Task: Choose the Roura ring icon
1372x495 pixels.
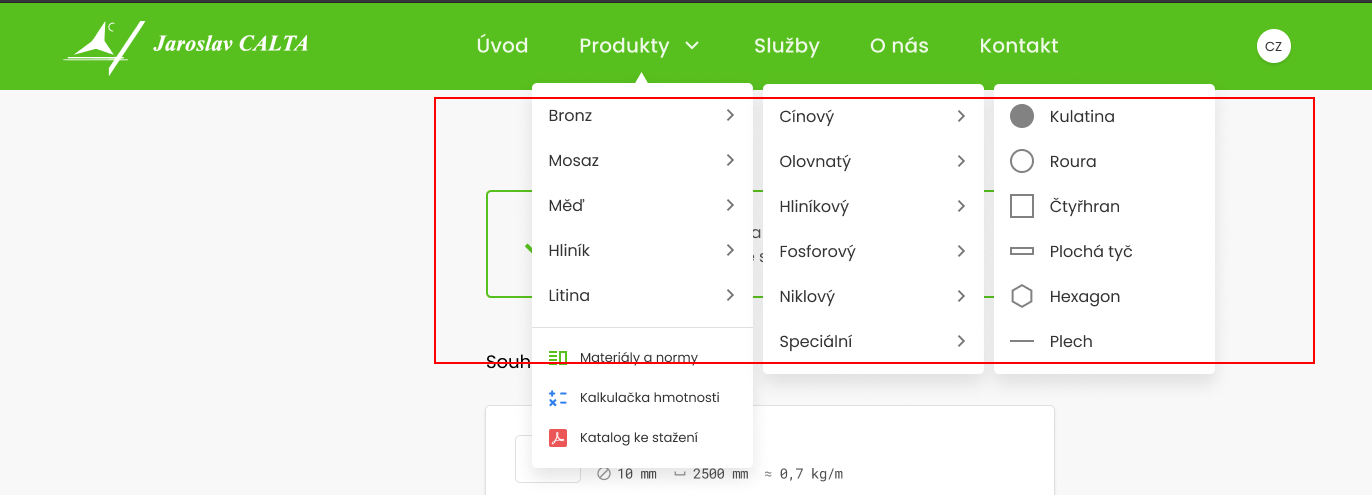Action: pos(1021,161)
